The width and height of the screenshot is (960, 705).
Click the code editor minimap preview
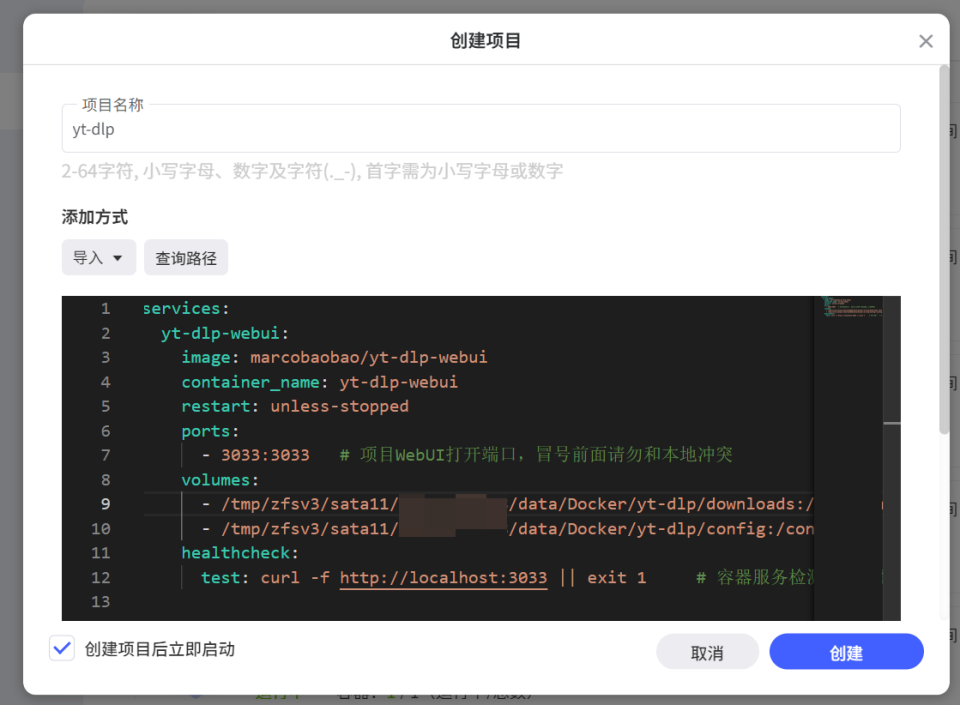852,306
